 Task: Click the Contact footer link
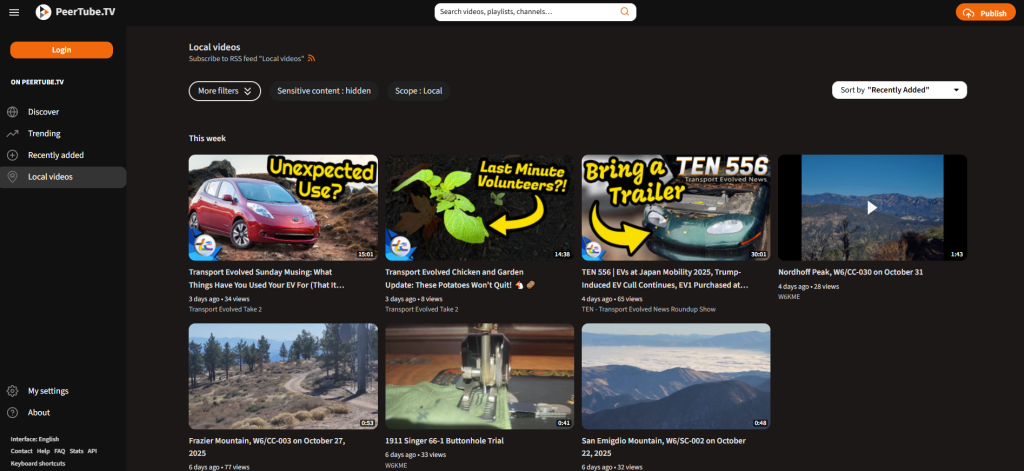click(22, 451)
